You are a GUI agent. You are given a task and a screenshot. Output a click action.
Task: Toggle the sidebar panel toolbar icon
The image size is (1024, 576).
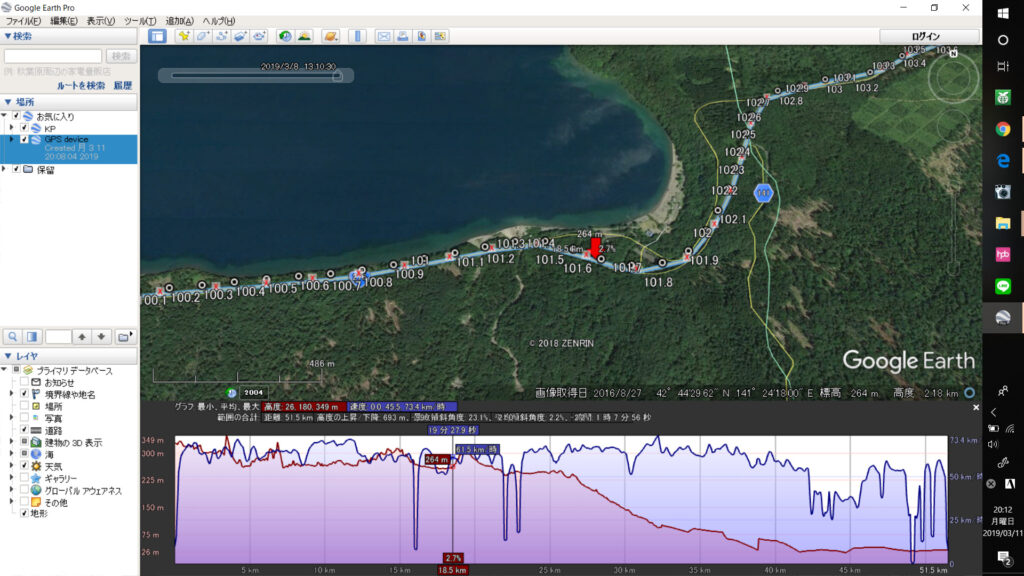coord(157,36)
